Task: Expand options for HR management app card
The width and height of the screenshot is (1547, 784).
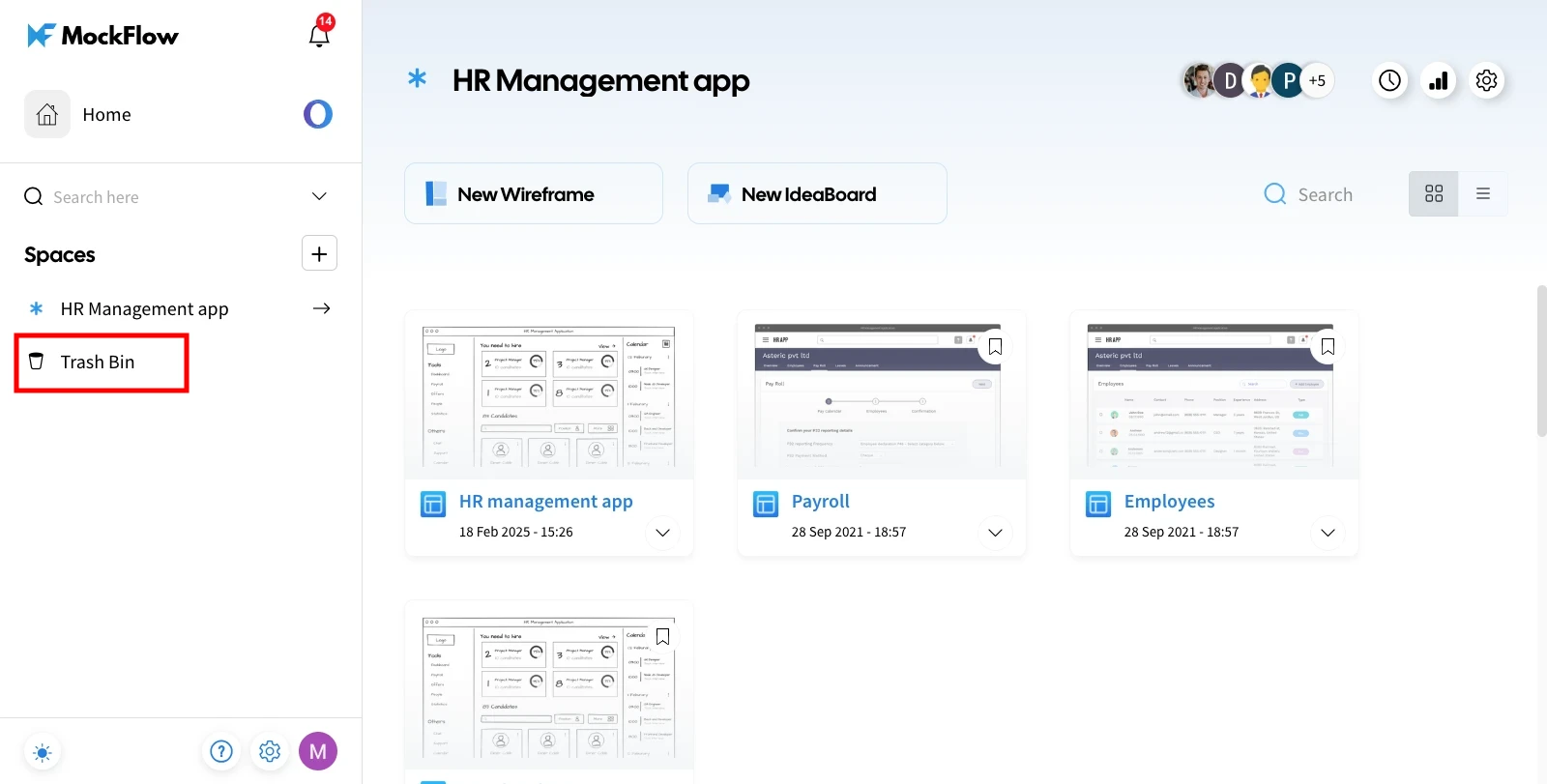Action: pos(662,533)
